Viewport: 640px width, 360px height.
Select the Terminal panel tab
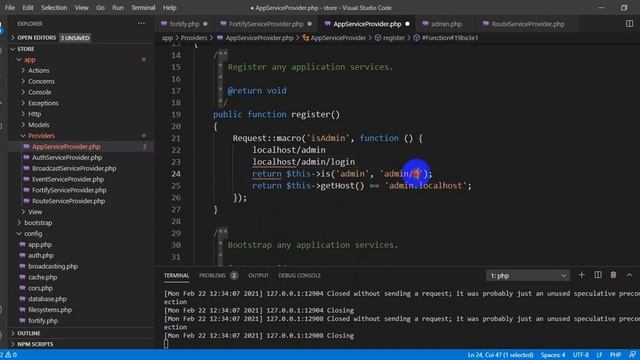coord(176,276)
